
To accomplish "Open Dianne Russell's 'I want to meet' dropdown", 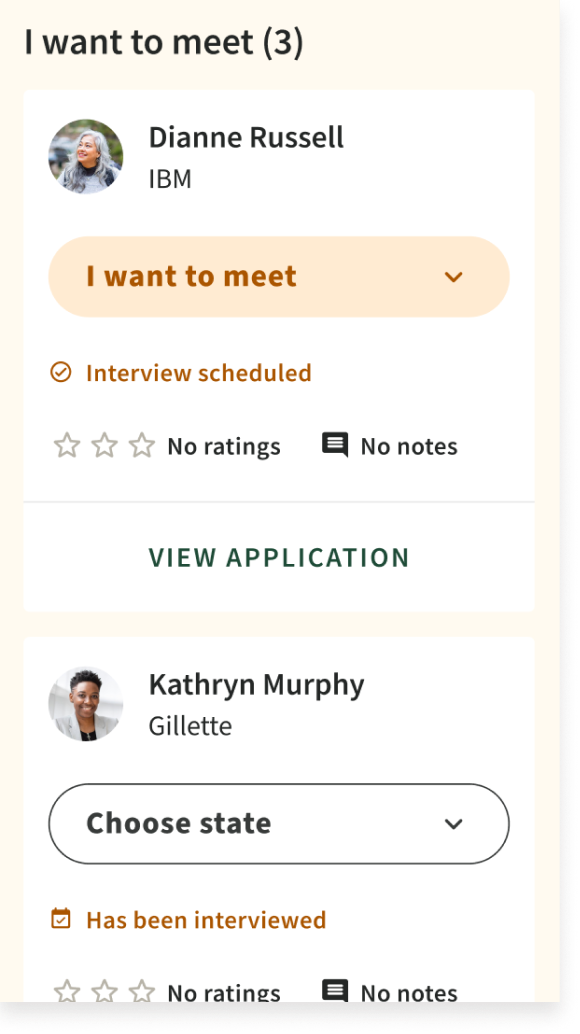I will pos(279,277).
